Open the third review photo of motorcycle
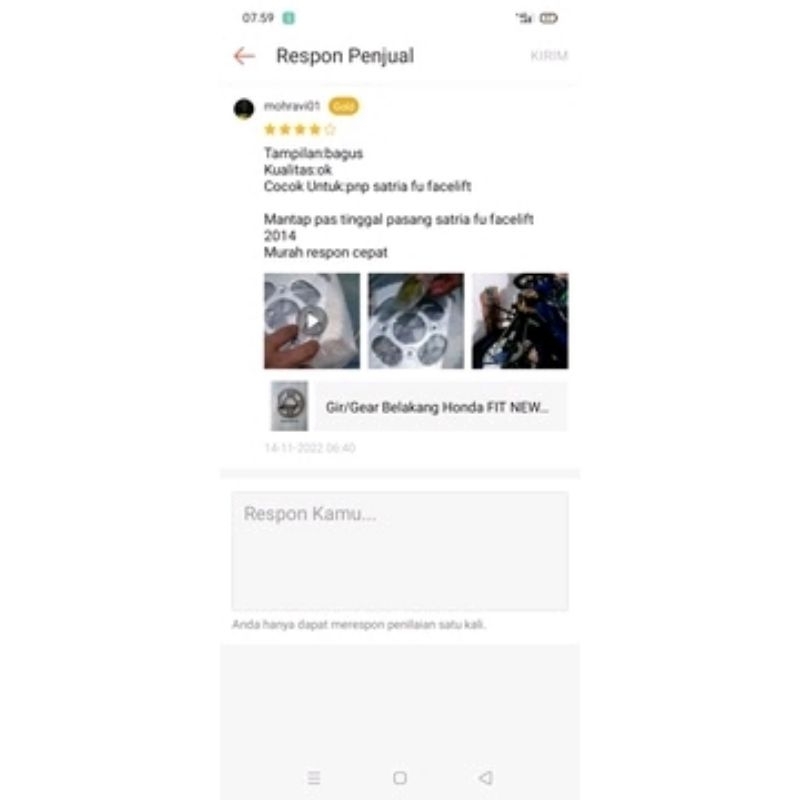Screen dimensions: 800x800 pyautogui.click(x=520, y=321)
